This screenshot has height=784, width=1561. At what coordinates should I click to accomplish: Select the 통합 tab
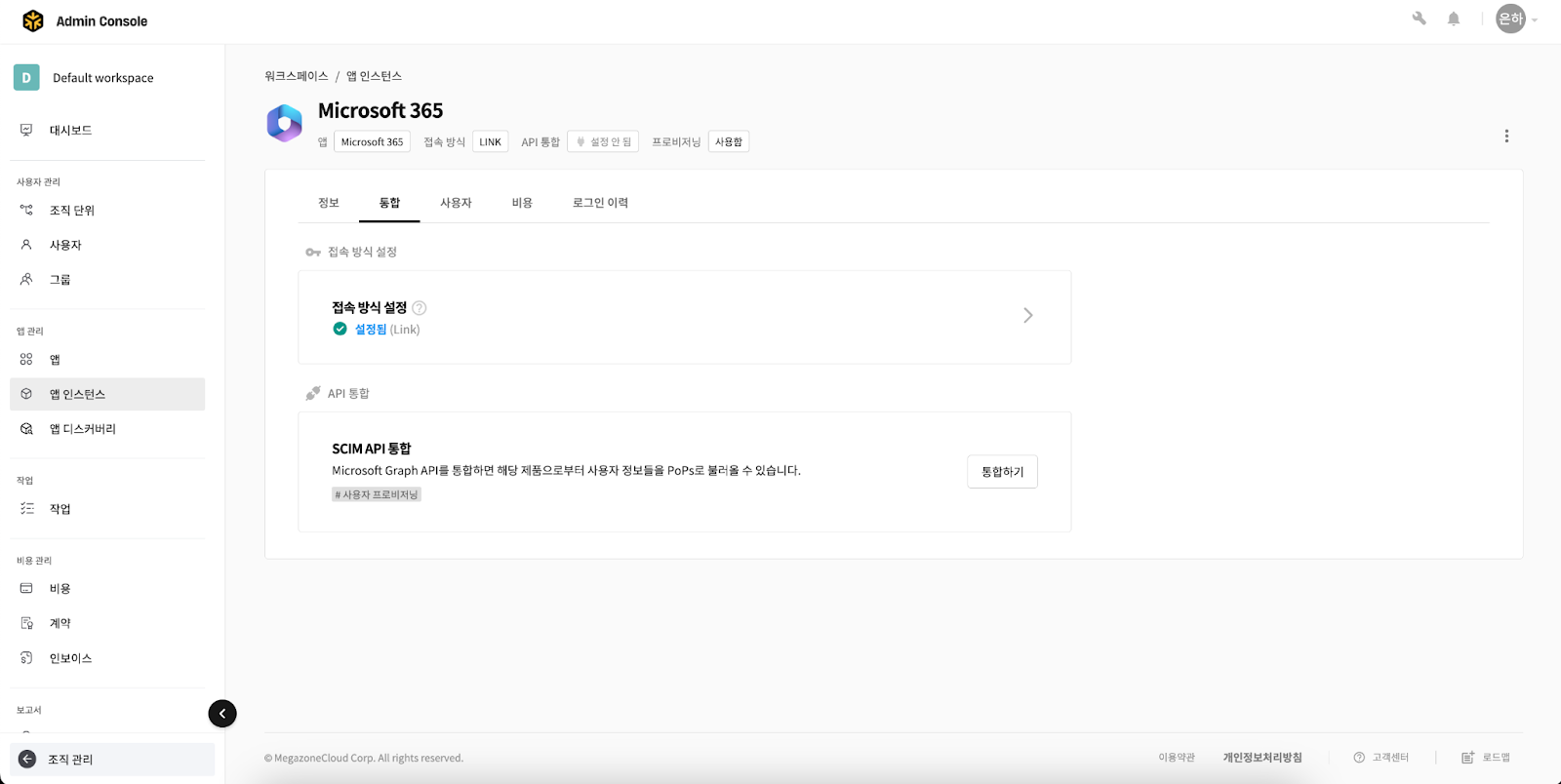(x=389, y=203)
